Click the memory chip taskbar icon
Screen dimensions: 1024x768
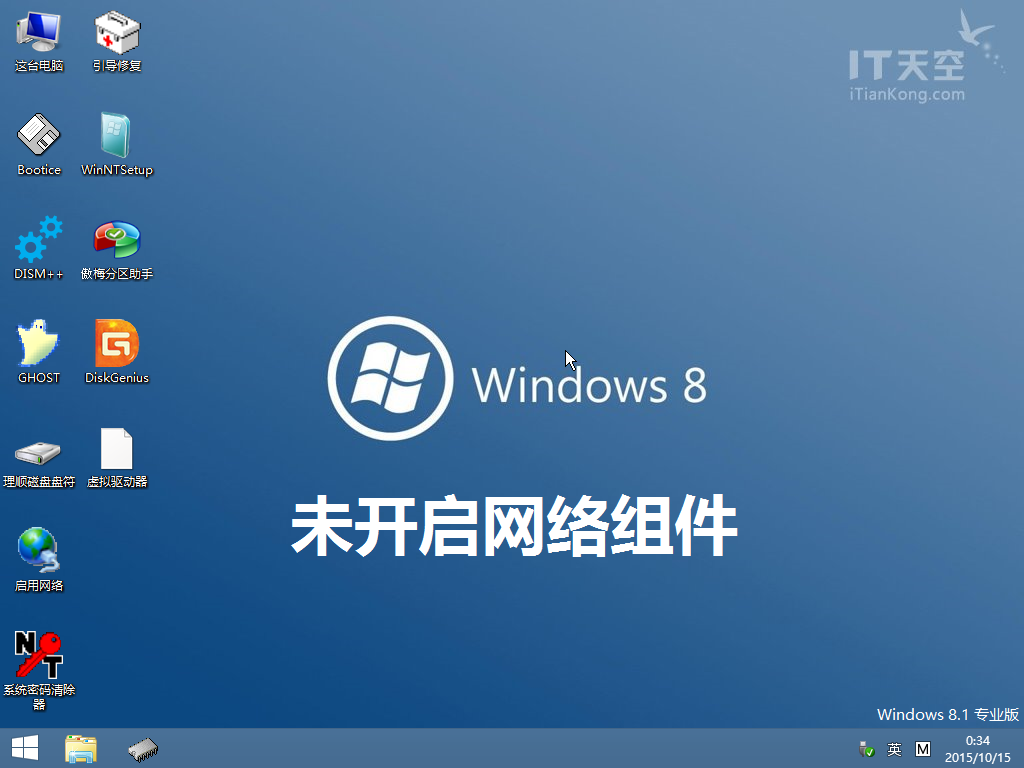click(x=143, y=748)
